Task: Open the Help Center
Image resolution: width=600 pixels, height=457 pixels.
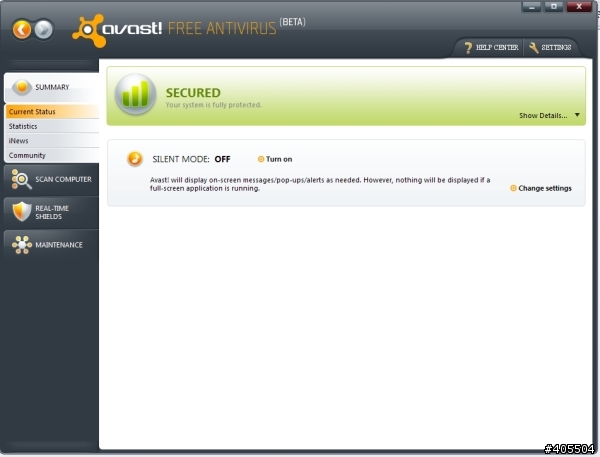Action: tap(491, 47)
